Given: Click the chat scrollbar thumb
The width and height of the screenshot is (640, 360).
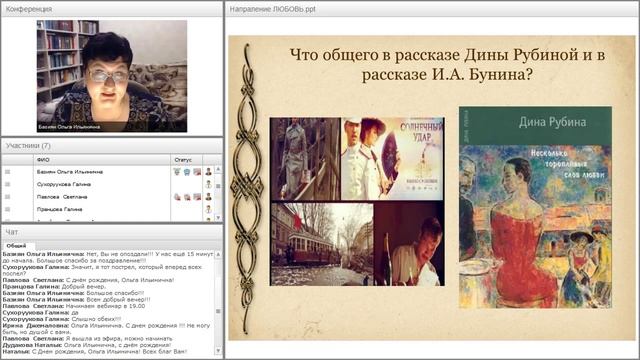Looking at the screenshot, I should coord(218,311).
